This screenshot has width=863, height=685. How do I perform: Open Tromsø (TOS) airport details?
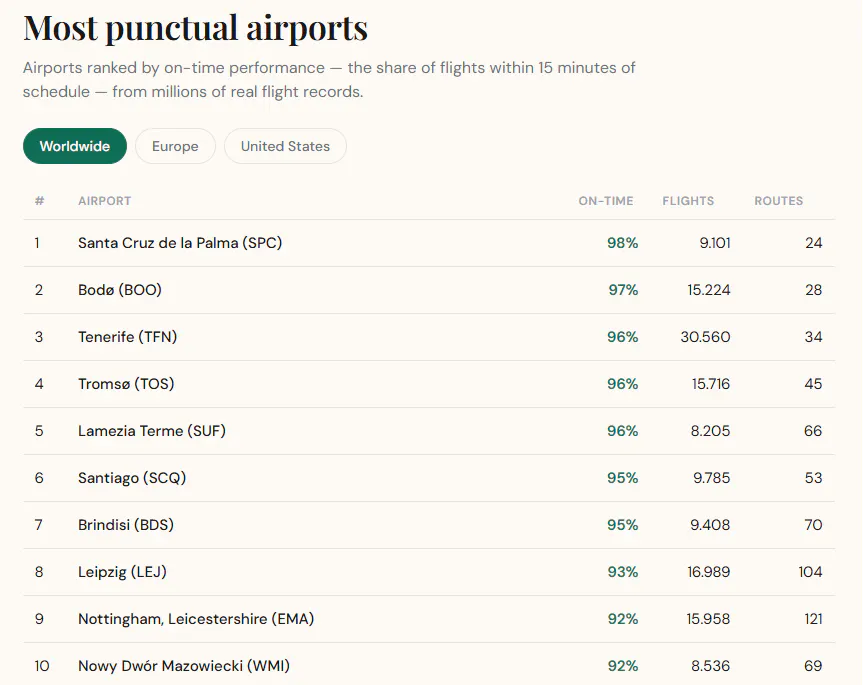[126, 383]
